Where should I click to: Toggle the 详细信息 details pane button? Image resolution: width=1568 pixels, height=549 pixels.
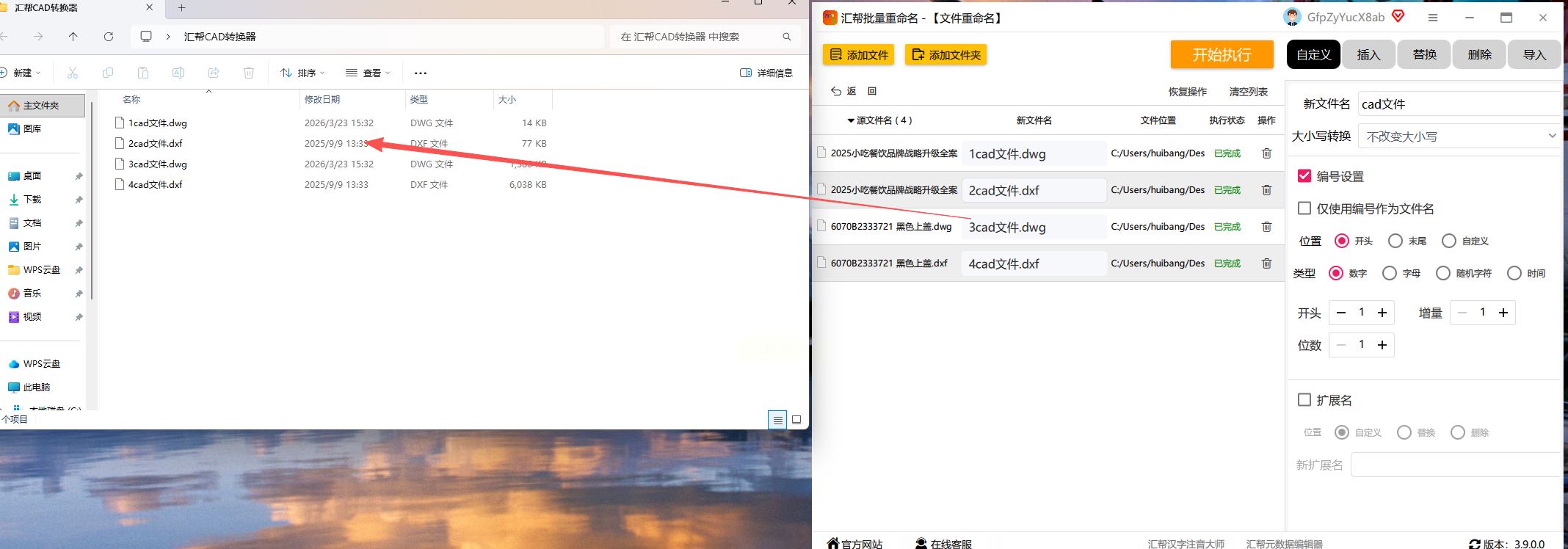tap(766, 73)
